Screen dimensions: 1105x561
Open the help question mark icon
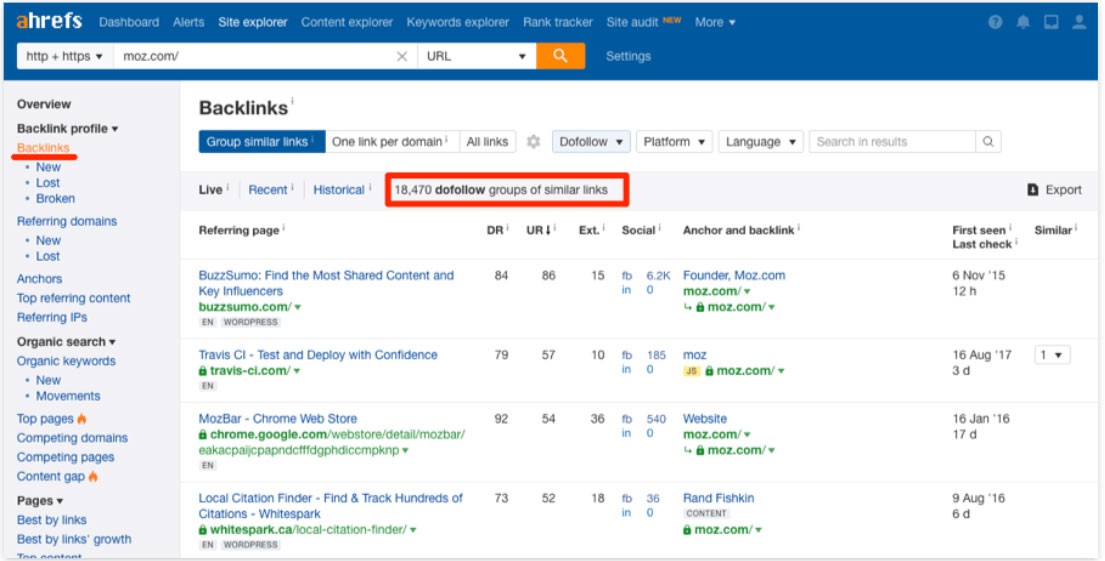pos(995,22)
